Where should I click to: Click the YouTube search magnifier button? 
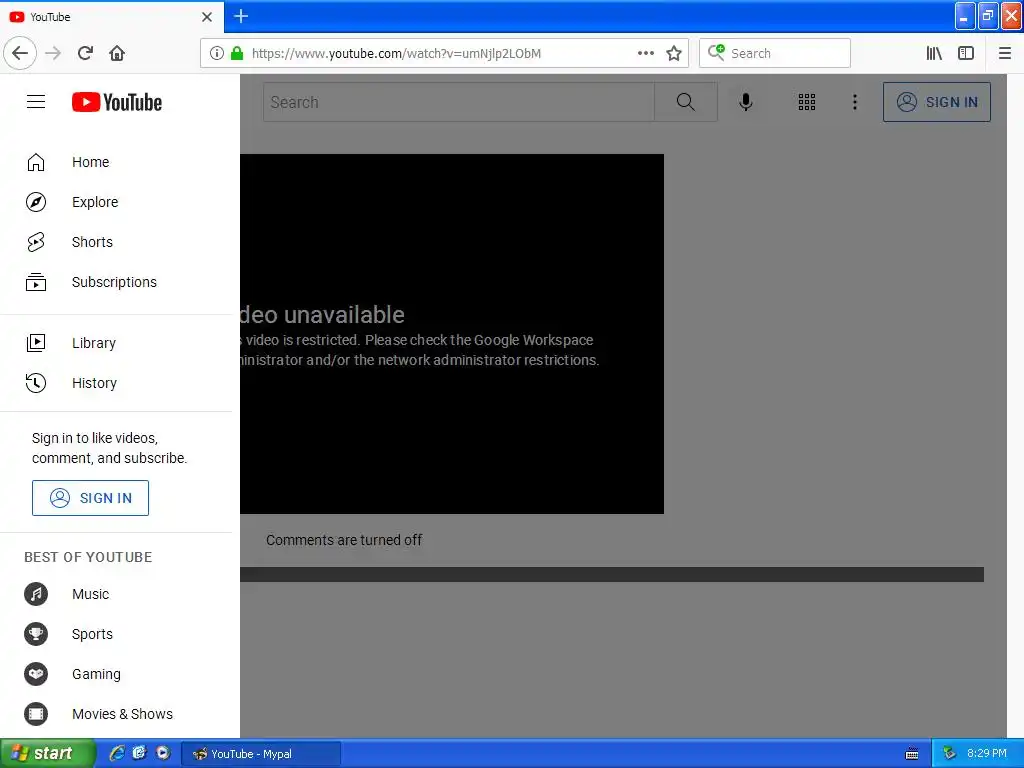(x=686, y=102)
